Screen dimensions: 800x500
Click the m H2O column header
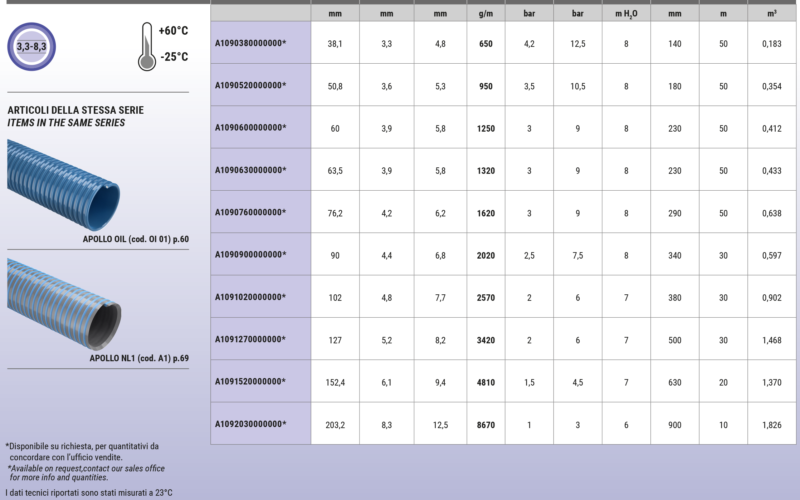pyautogui.click(x=626, y=14)
